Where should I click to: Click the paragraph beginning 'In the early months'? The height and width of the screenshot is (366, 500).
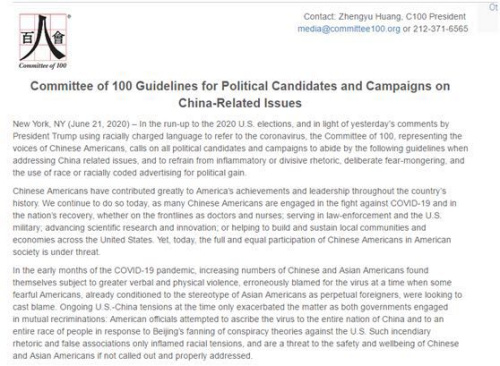pyautogui.click(x=237, y=313)
